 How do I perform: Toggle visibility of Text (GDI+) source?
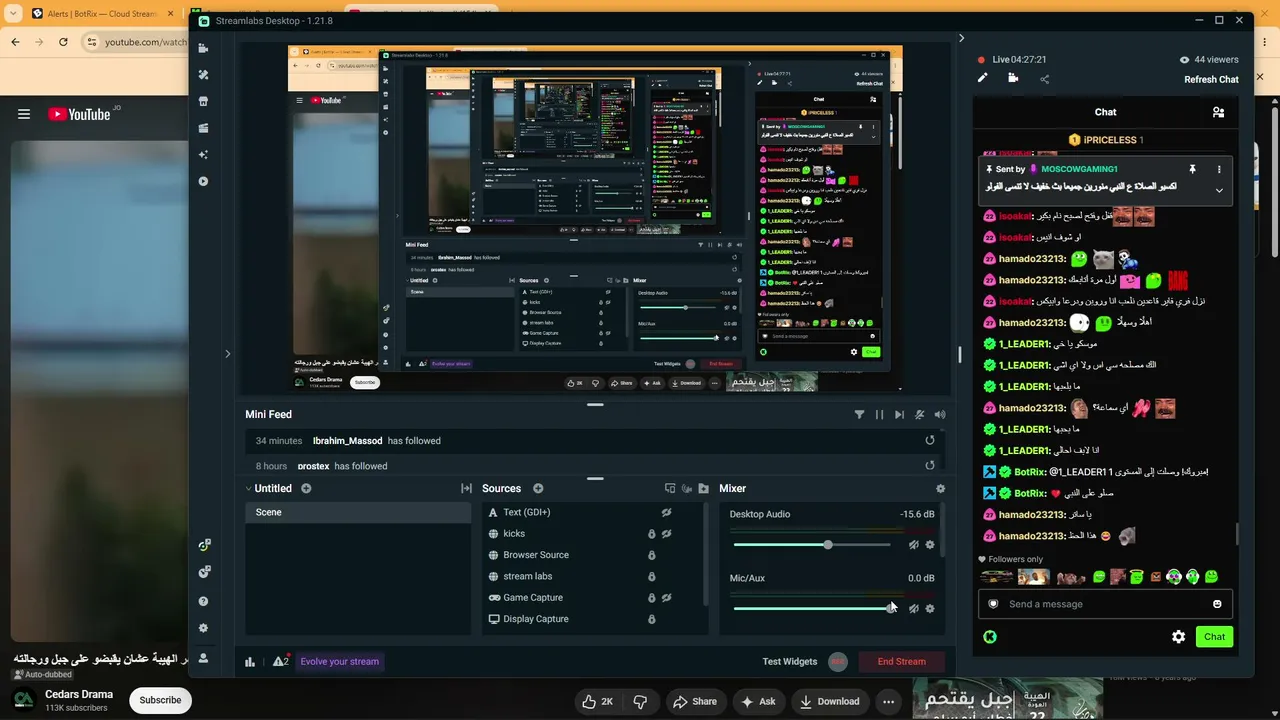666,512
